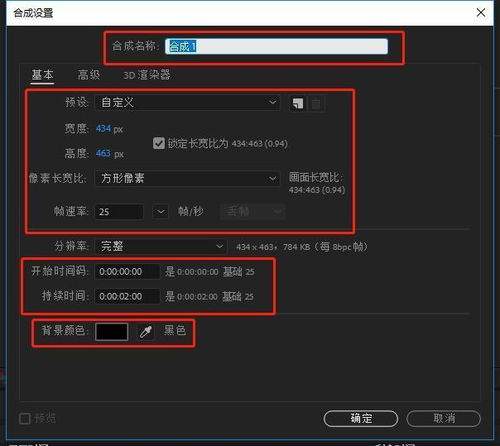
Task: Click the 取消 button
Action: pyautogui.click(x=444, y=418)
